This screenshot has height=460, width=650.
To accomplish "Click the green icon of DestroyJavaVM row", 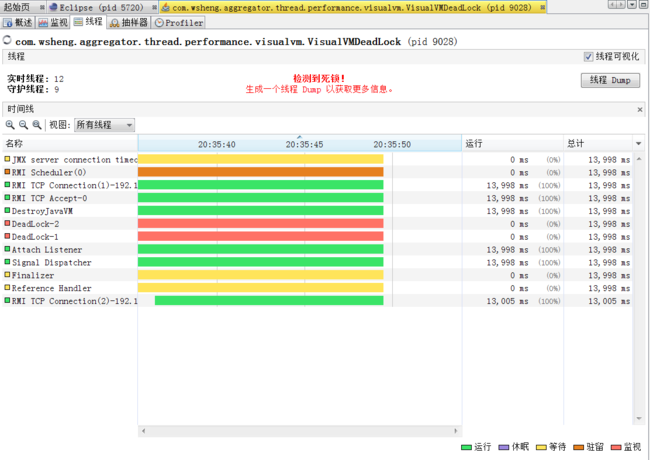I will point(7,210).
